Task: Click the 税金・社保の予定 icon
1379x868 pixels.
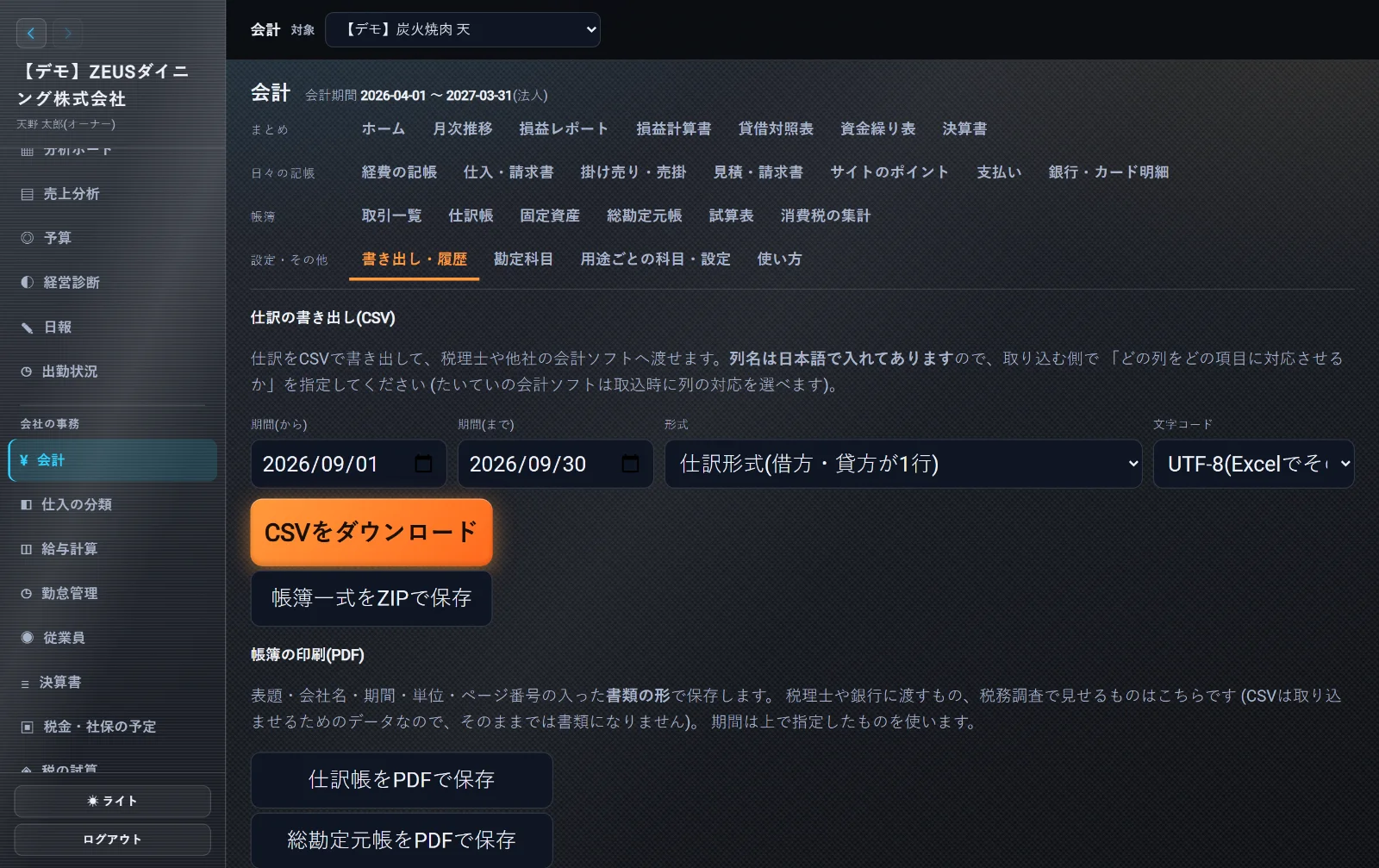Action: point(28,727)
